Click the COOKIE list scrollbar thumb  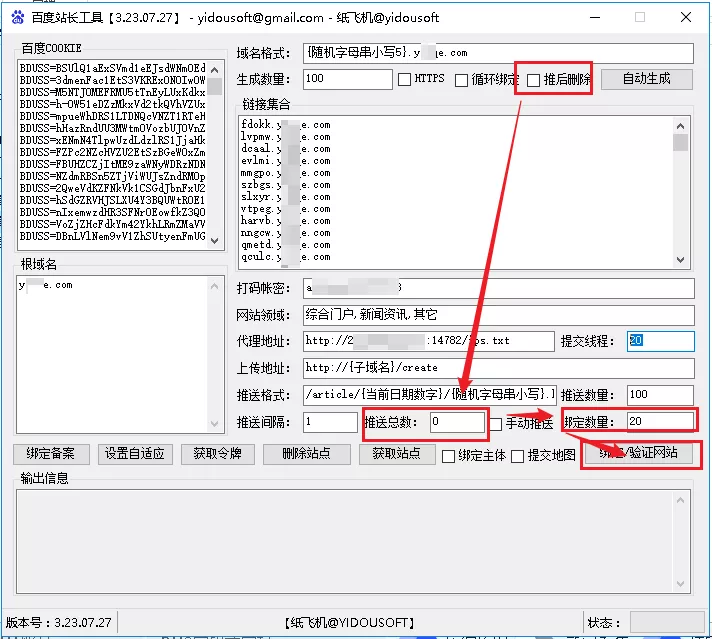(215, 86)
